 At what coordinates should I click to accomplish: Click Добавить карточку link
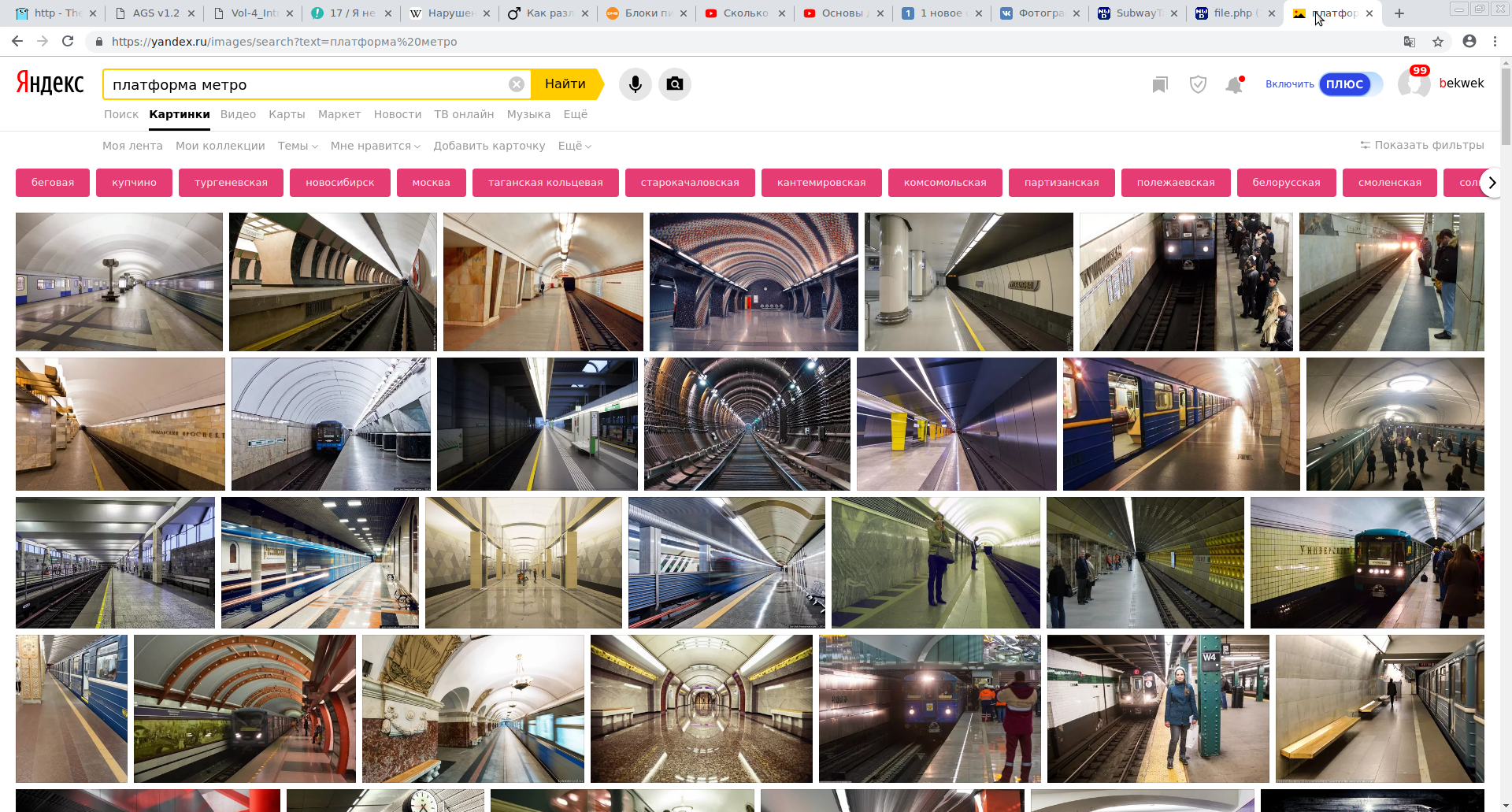(489, 146)
